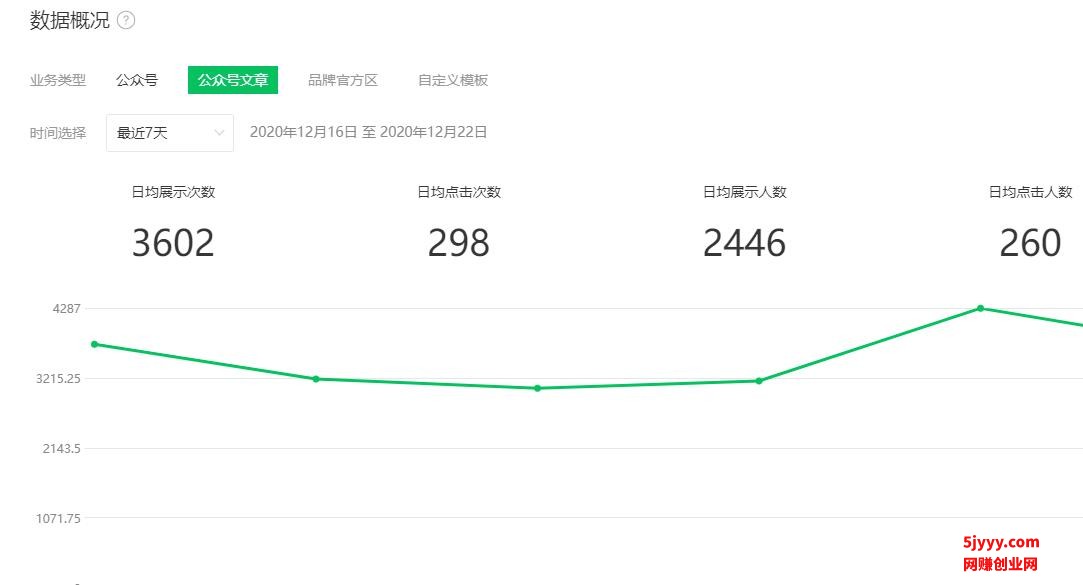The height and width of the screenshot is (585, 1083).
Task: Click the lowest data point on the line chart
Action: (537, 388)
